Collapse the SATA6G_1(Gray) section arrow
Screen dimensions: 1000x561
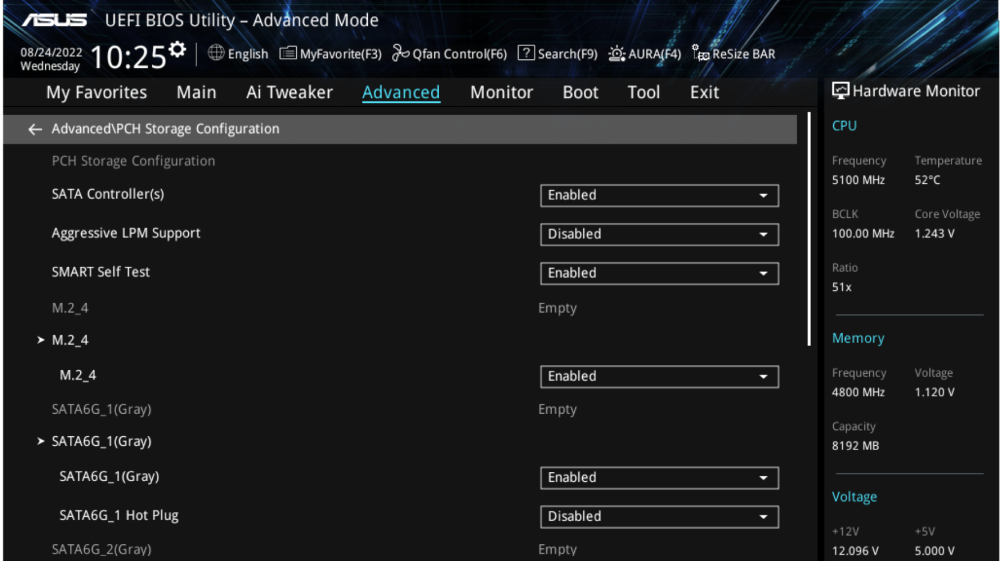(41, 441)
